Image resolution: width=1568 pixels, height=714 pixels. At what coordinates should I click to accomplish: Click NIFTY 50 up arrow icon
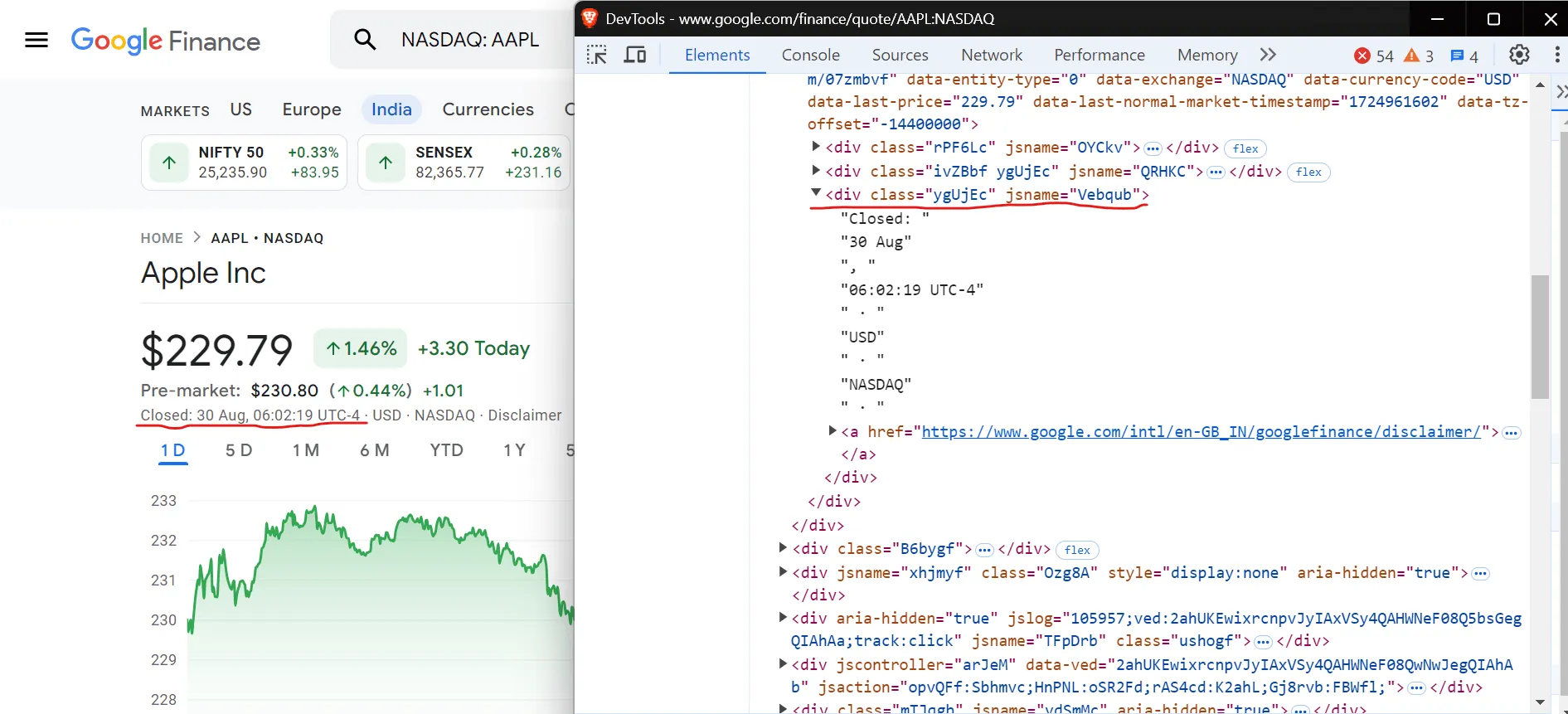tap(169, 163)
